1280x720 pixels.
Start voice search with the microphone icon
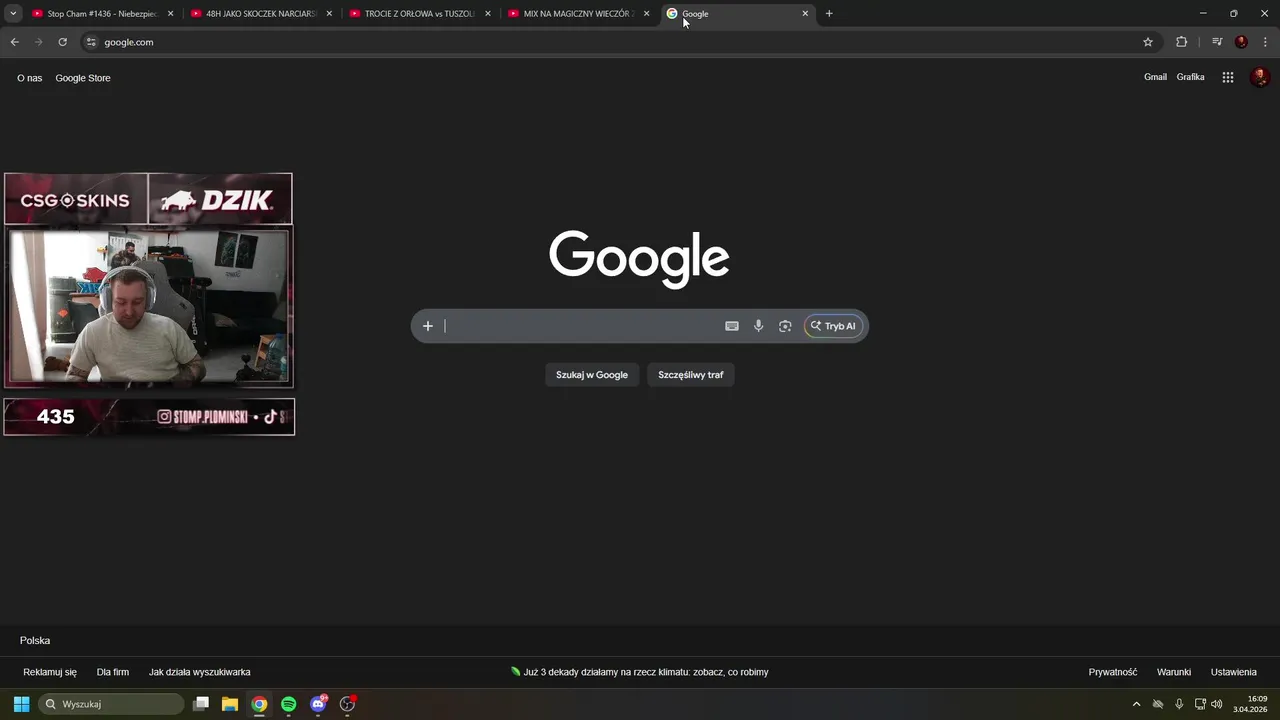758,326
